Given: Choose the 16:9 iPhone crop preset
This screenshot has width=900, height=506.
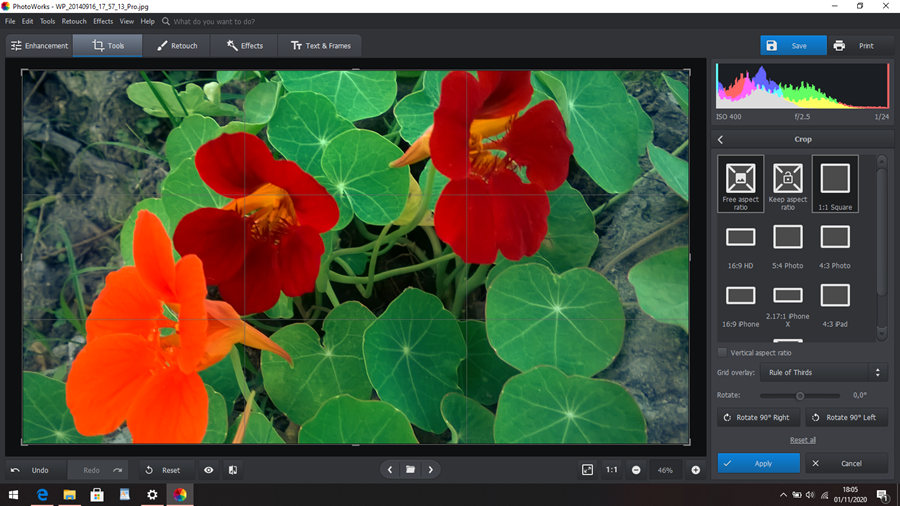Looking at the screenshot, I should click(740, 306).
